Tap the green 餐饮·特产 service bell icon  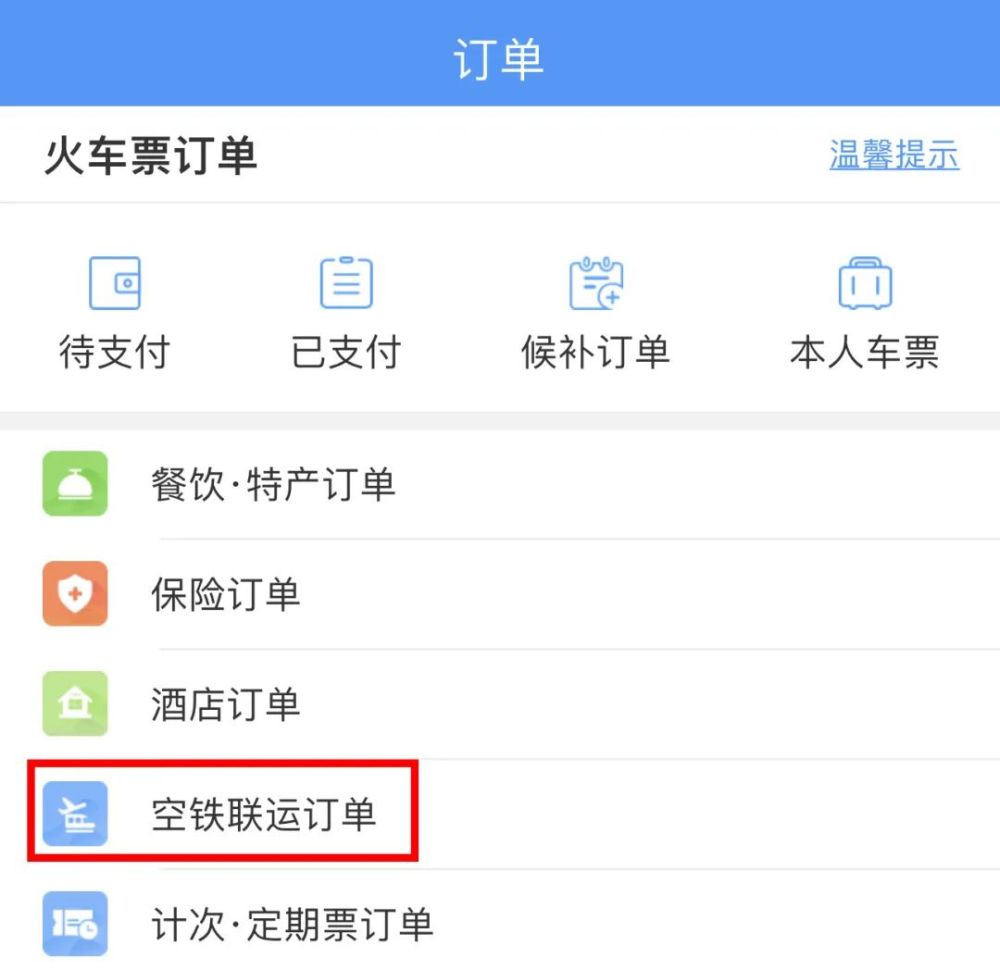(75, 484)
